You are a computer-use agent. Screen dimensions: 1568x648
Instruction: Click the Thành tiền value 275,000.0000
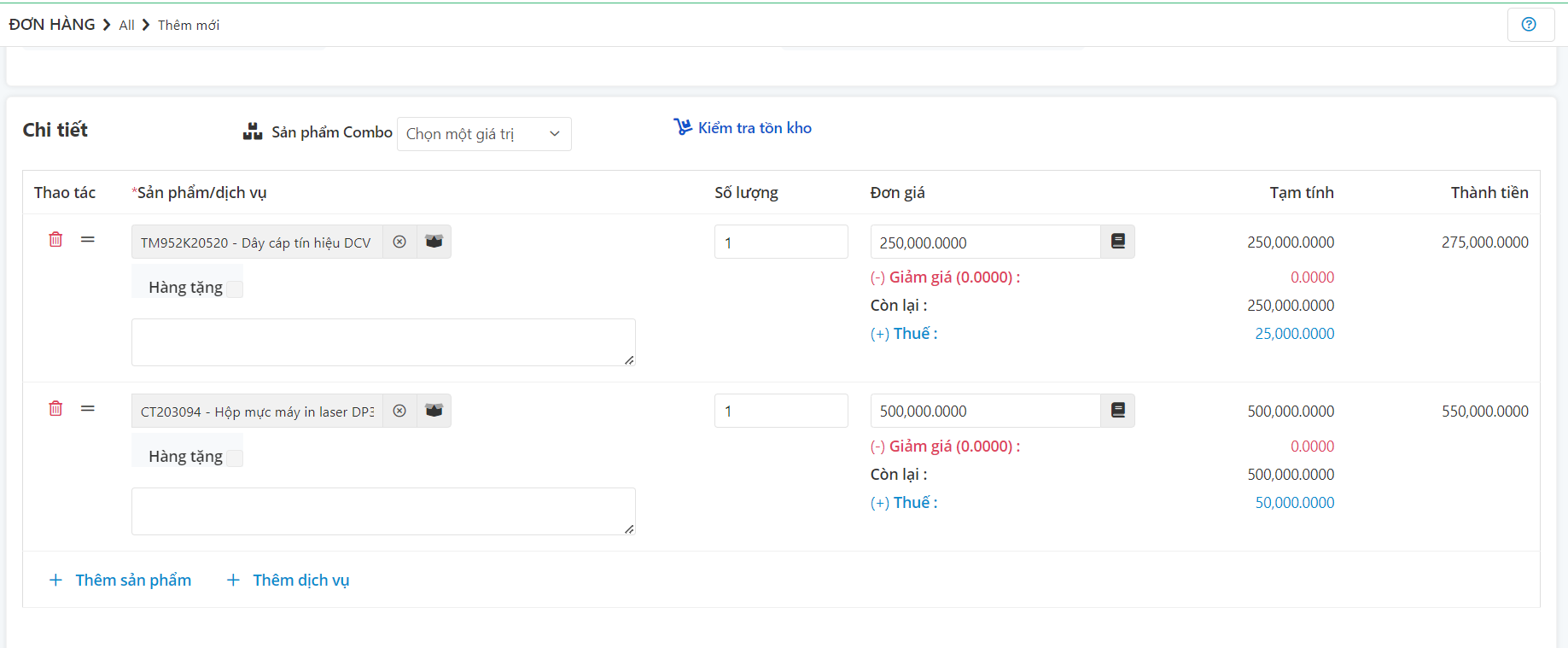coord(1485,242)
